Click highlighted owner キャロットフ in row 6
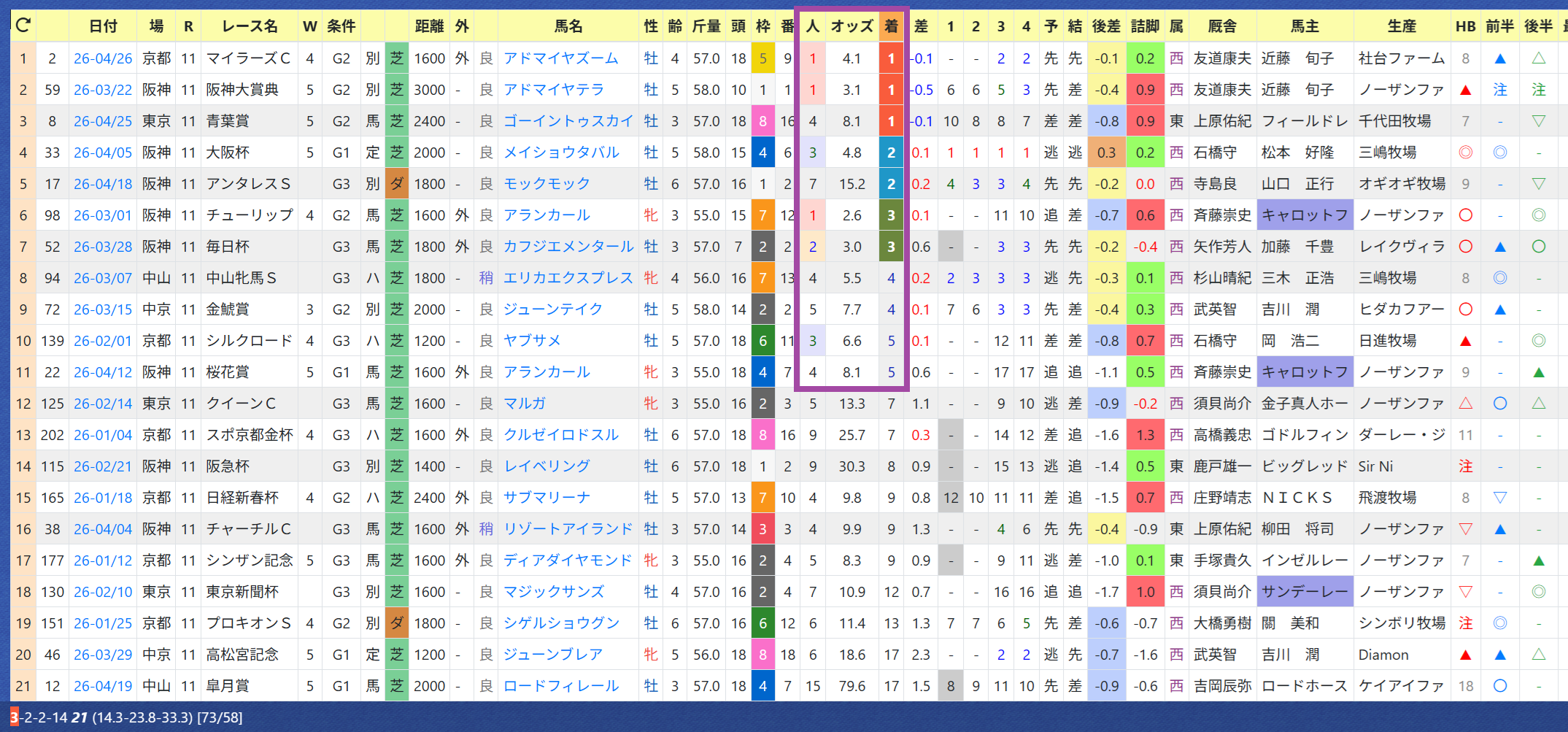The image size is (1568, 732). 1305,215
